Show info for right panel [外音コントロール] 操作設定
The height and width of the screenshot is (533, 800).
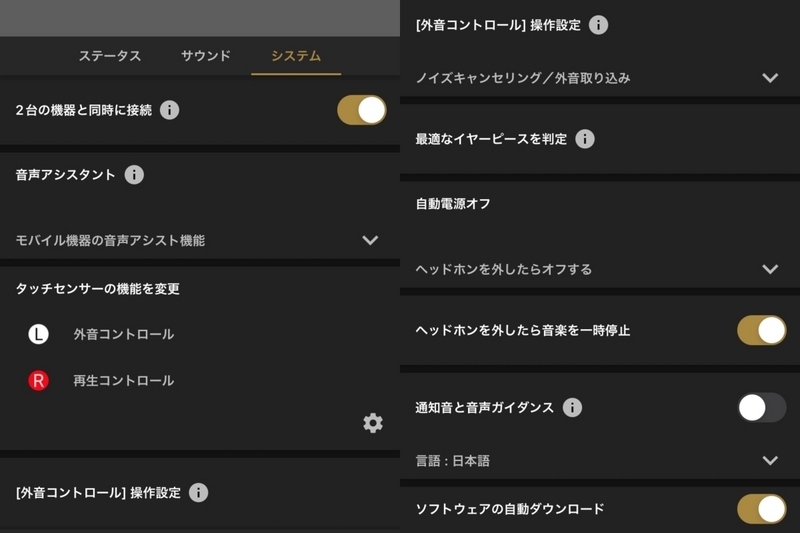598,25
